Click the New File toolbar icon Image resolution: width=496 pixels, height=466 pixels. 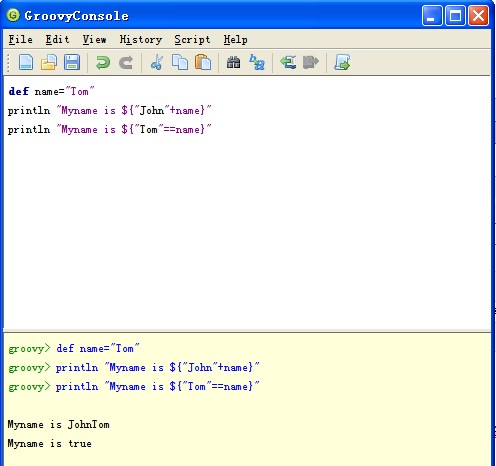click(26, 62)
